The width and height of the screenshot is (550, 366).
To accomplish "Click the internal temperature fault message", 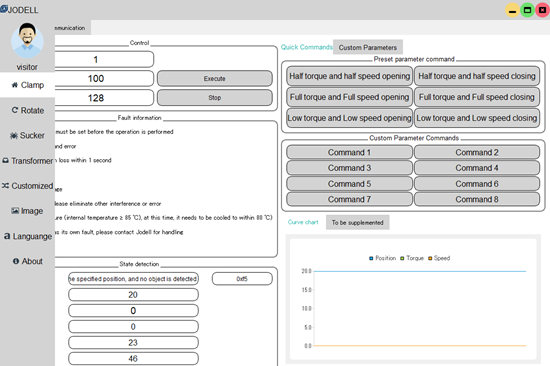I will 163,218.
